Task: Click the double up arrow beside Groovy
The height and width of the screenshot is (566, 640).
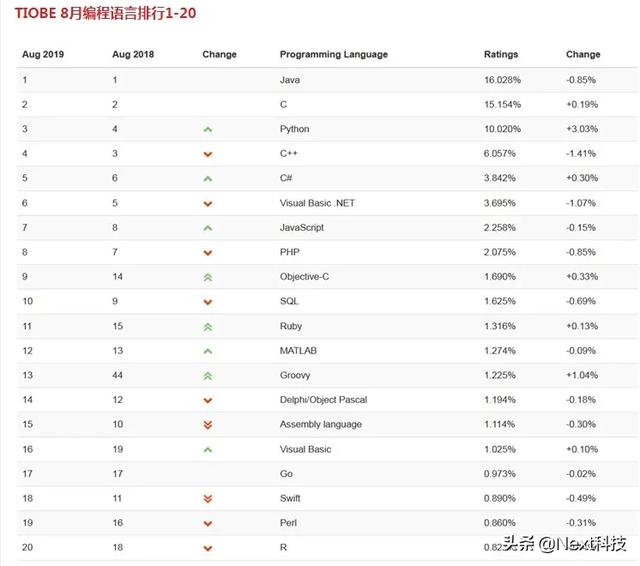Action: point(208,376)
